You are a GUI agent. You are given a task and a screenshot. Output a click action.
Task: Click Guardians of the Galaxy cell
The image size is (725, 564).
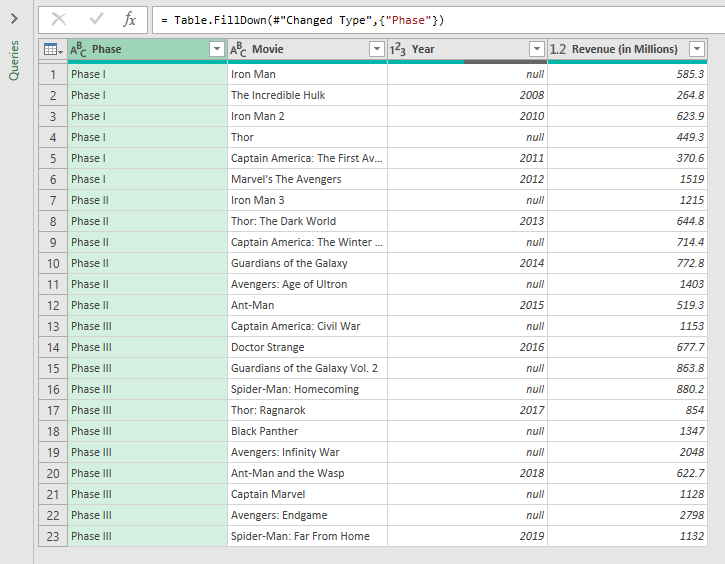pos(307,264)
